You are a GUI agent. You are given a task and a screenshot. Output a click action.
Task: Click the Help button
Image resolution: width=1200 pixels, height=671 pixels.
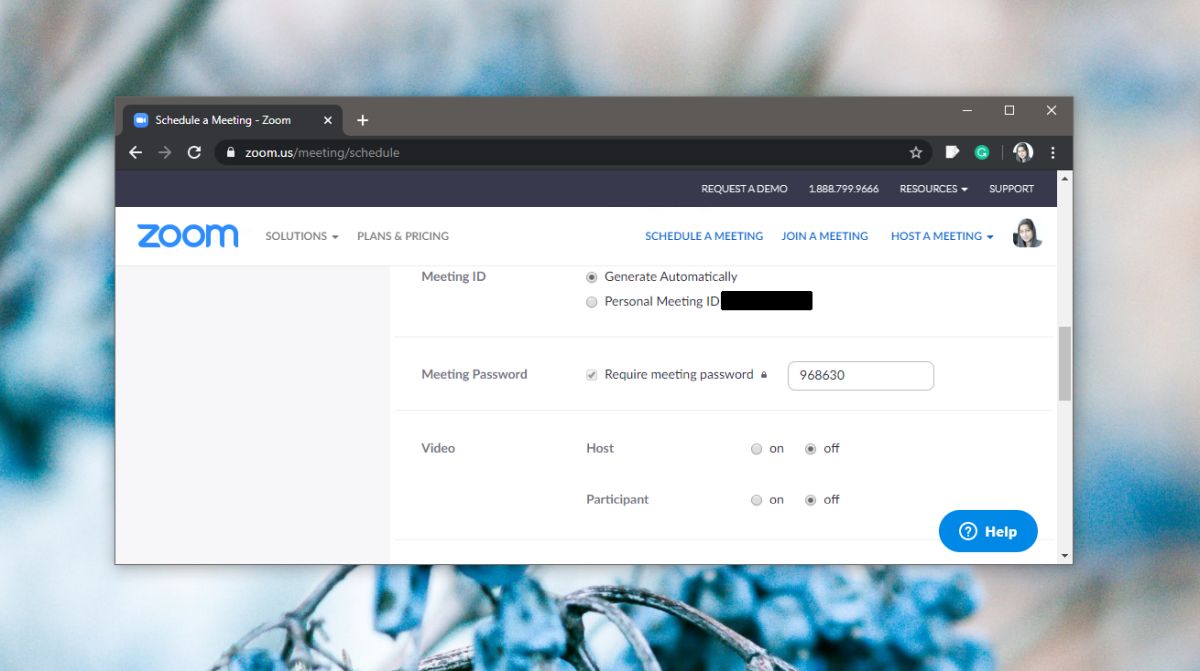(x=988, y=531)
